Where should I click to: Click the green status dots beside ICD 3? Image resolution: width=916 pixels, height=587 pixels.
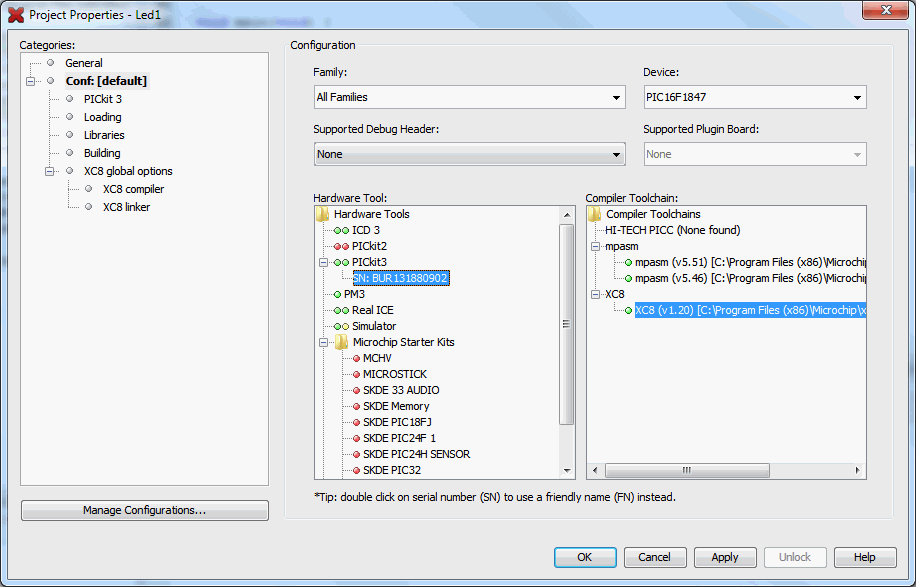click(341, 231)
